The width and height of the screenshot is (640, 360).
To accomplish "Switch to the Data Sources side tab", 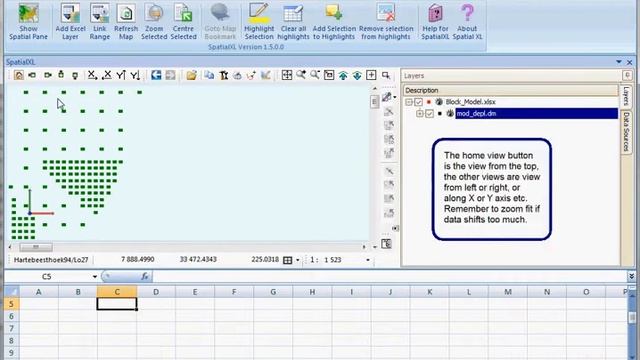I will click(627, 132).
